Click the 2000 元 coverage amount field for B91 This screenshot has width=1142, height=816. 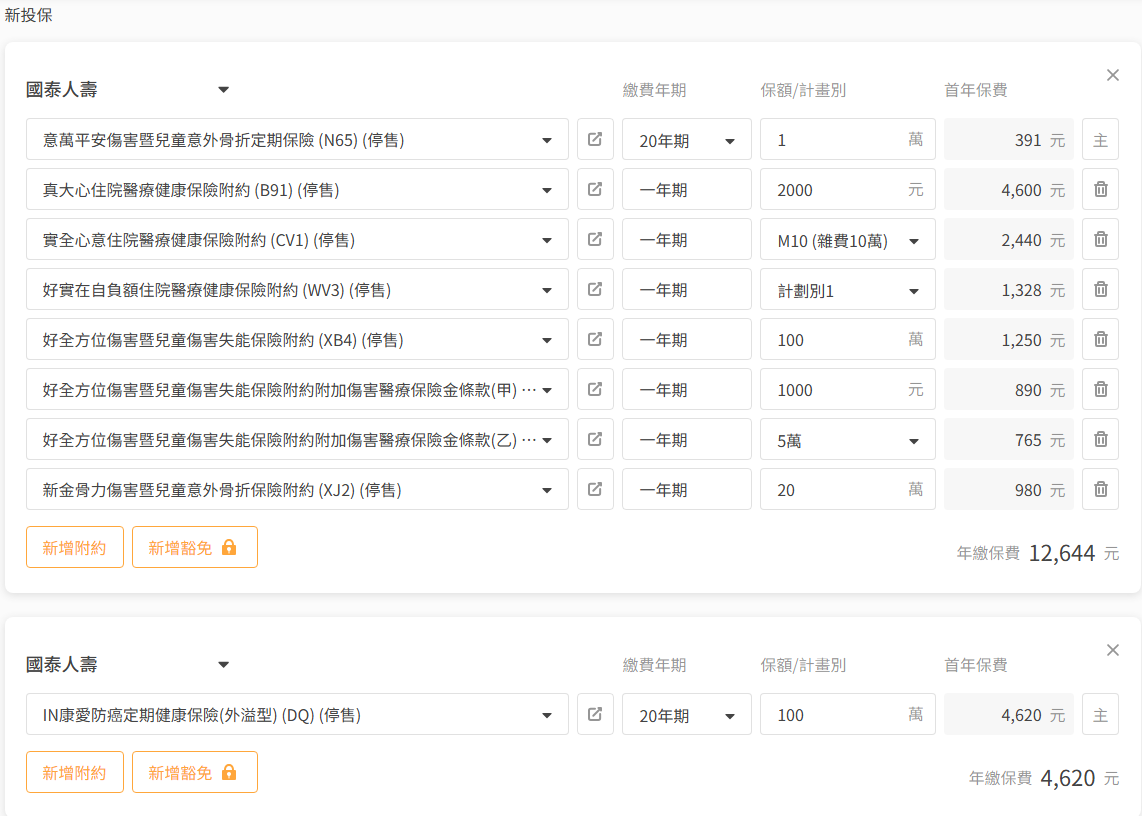pyautogui.click(x=835, y=190)
